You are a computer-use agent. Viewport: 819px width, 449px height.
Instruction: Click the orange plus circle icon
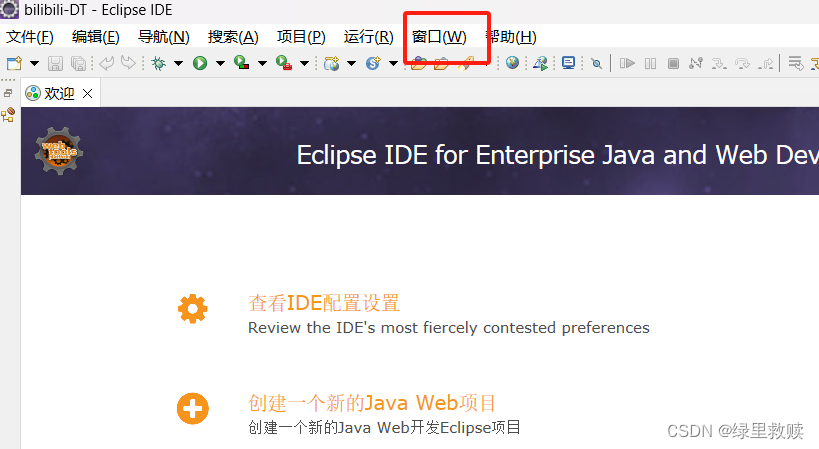pos(193,408)
